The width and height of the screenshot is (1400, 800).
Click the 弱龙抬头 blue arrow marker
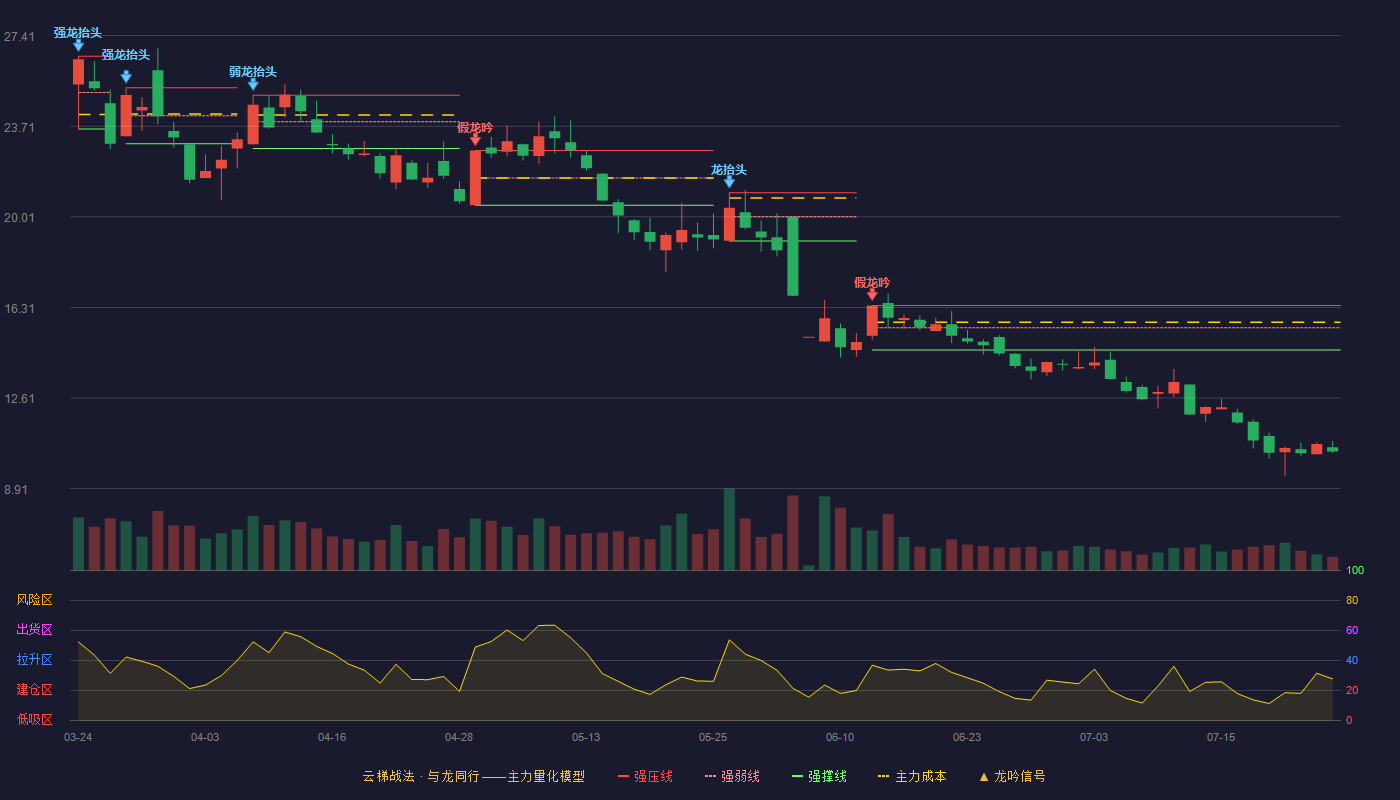[x=253, y=85]
